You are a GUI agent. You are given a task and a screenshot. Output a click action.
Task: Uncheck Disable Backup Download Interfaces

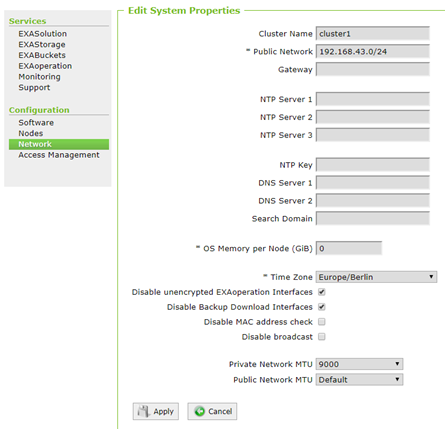[x=322, y=307]
